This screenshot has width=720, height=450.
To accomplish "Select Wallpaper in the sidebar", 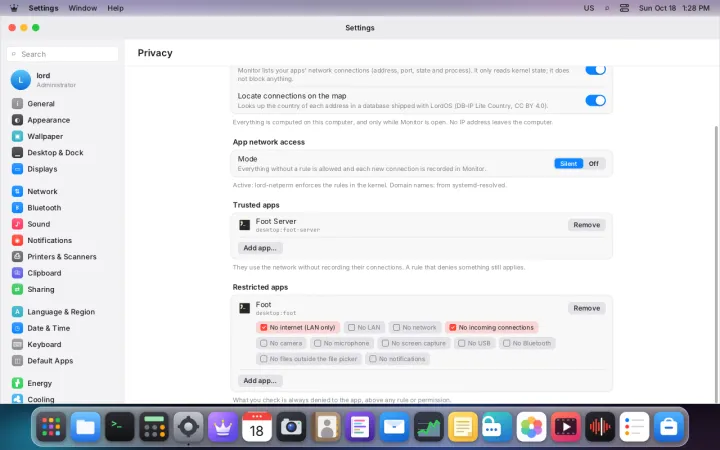I will tap(62, 136).
